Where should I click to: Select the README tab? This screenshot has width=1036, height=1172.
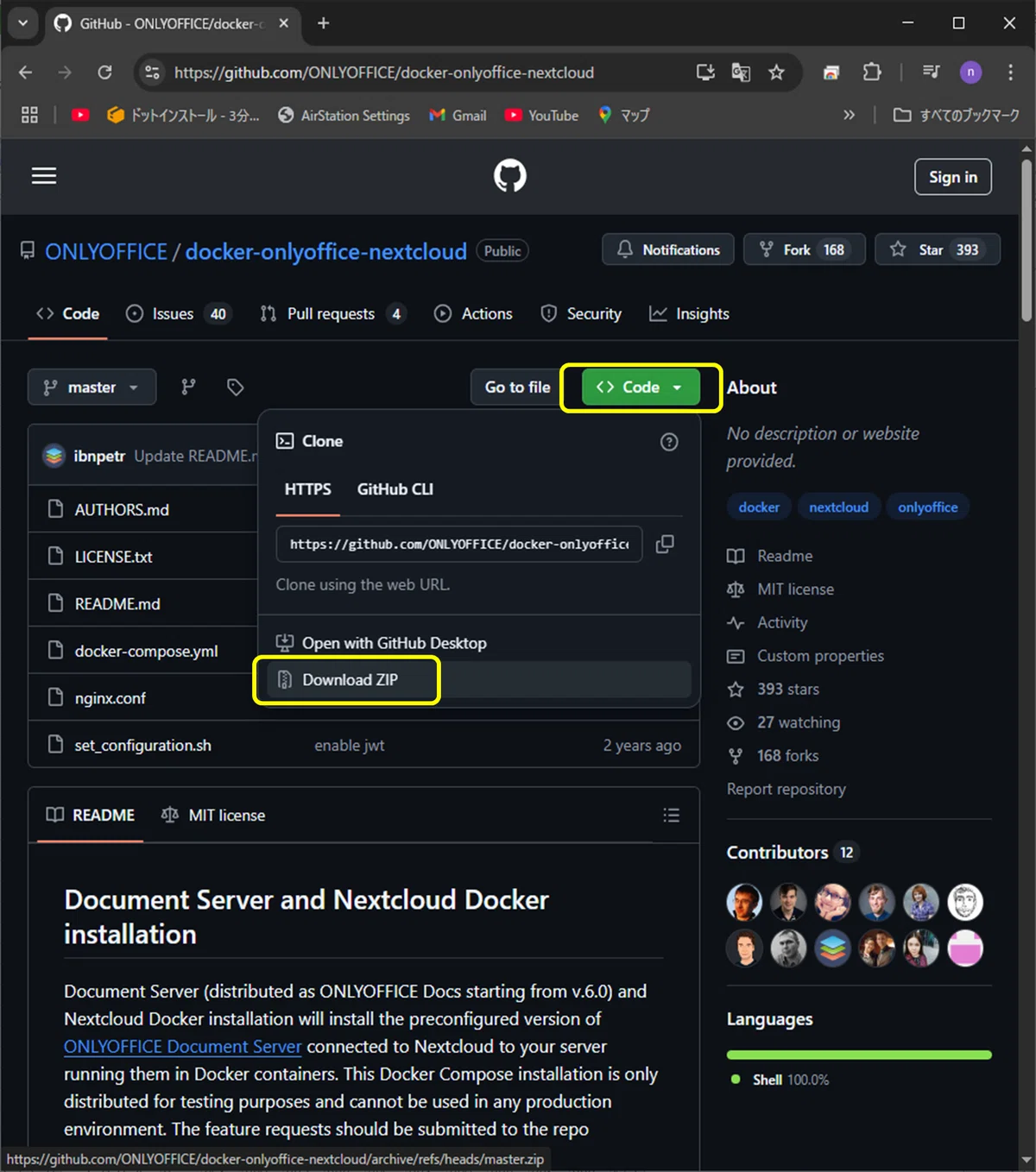(91, 816)
